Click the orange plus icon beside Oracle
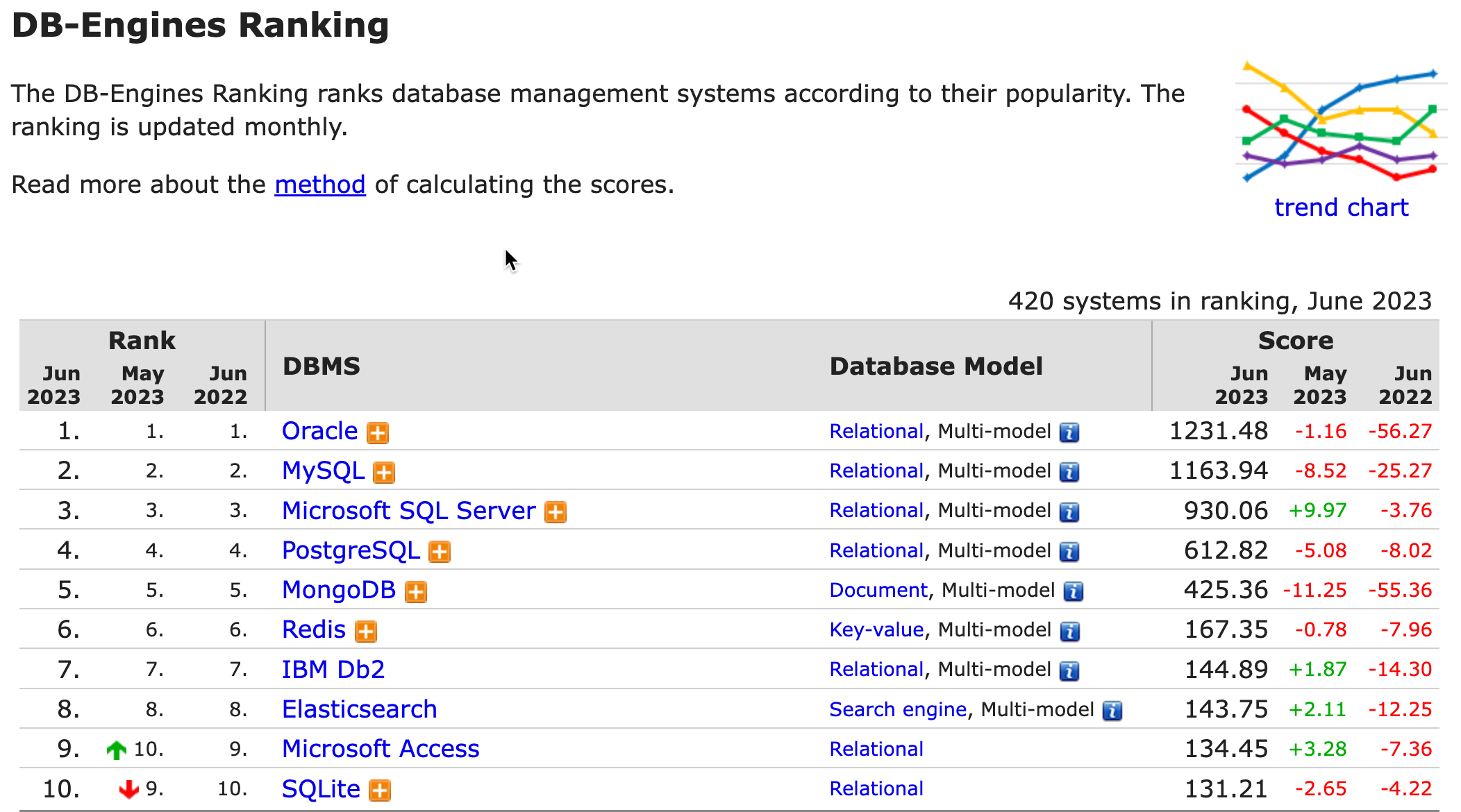1461x812 pixels. (377, 432)
